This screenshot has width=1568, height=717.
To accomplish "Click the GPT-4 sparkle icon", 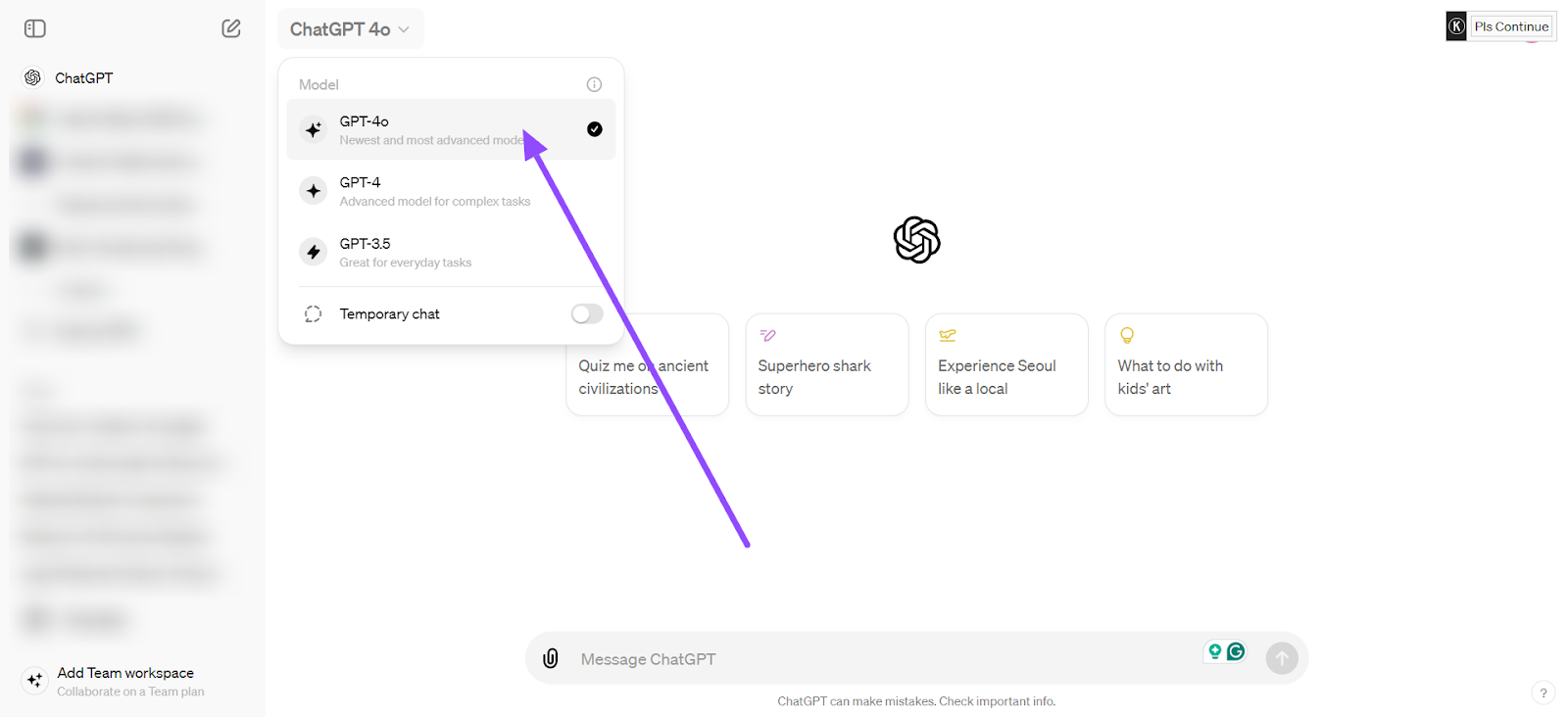I will 314,191.
